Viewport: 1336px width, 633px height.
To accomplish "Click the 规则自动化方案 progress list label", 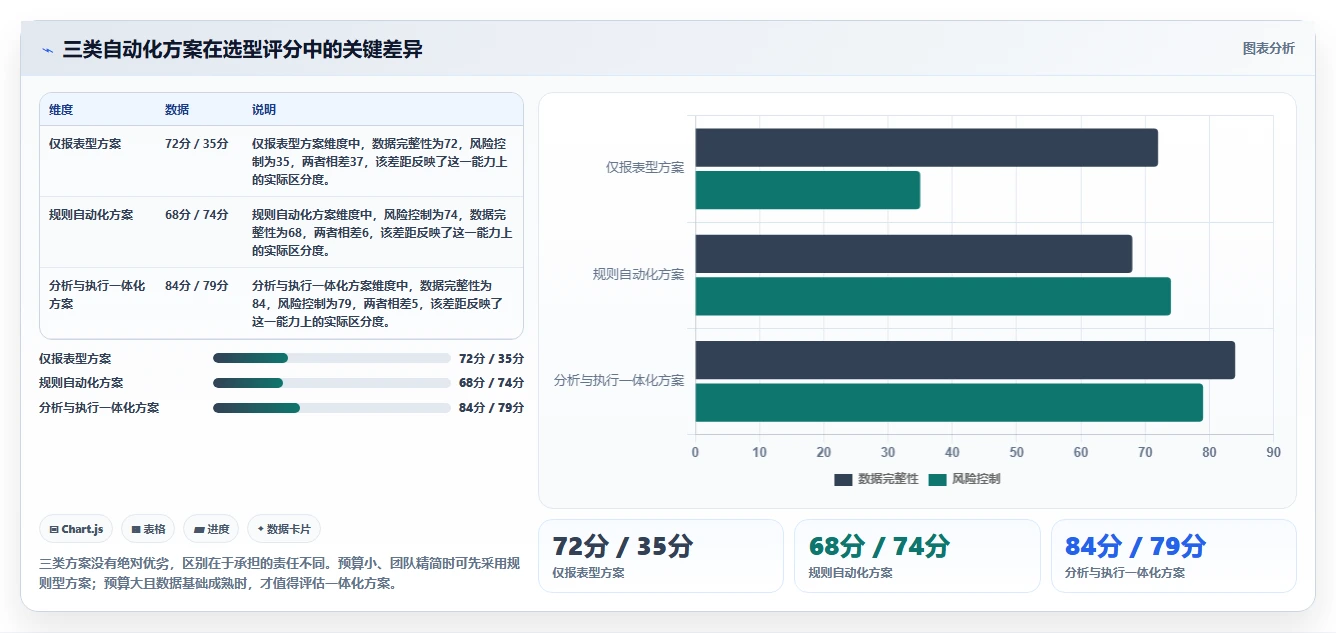I will coord(81,383).
